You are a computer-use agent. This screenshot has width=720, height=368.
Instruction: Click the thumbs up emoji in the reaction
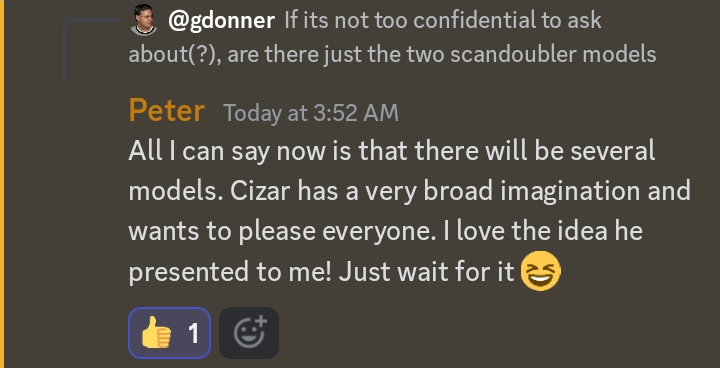click(156, 333)
